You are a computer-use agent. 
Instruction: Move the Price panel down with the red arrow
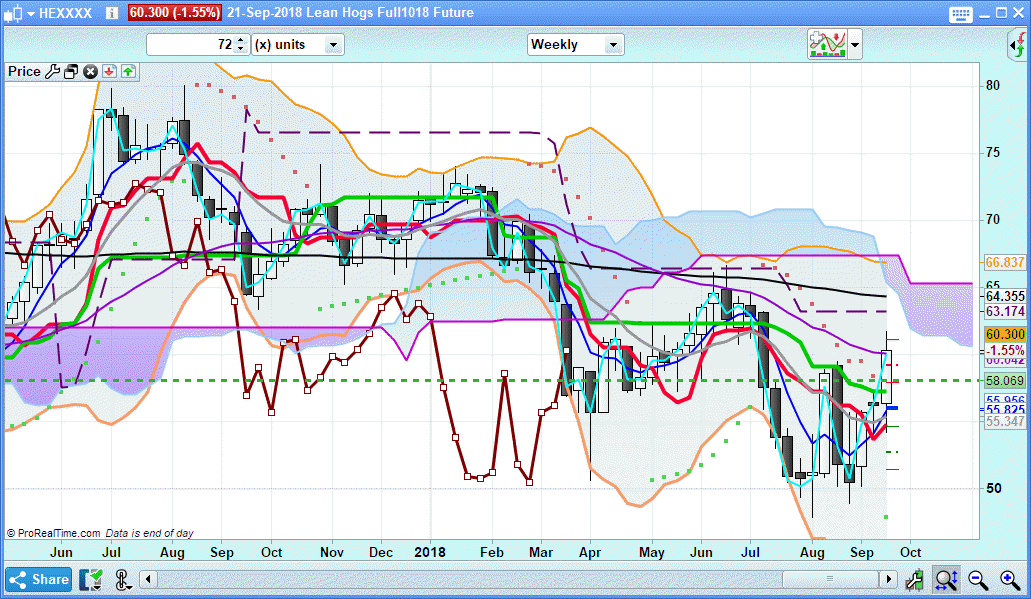[109, 72]
